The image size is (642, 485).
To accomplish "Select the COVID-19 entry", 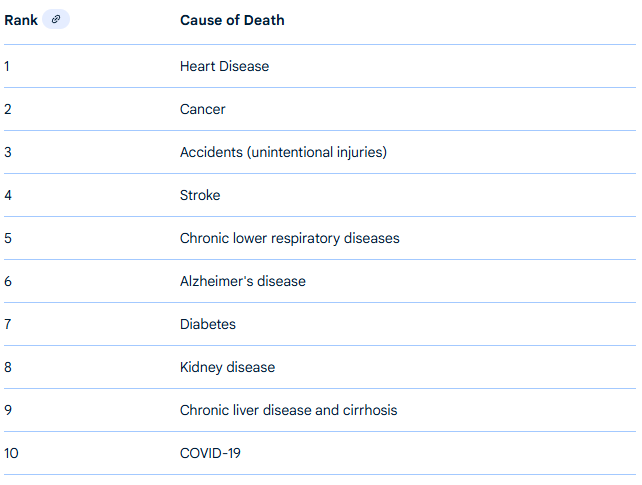I will (210, 453).
